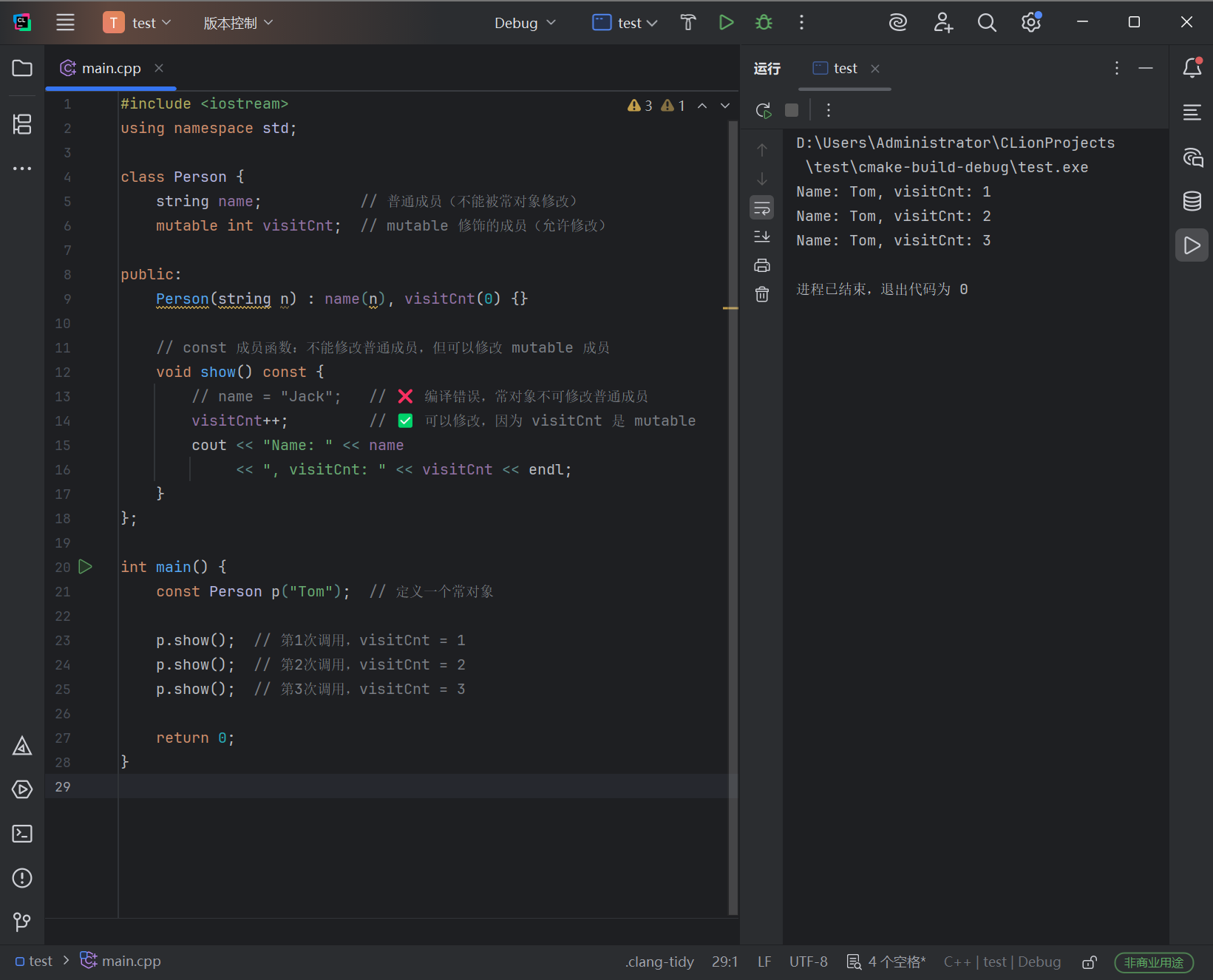This screenshot has height=980, width=1213.
Task: Close the main.cpp tab
Action: [x=159, y=68]
